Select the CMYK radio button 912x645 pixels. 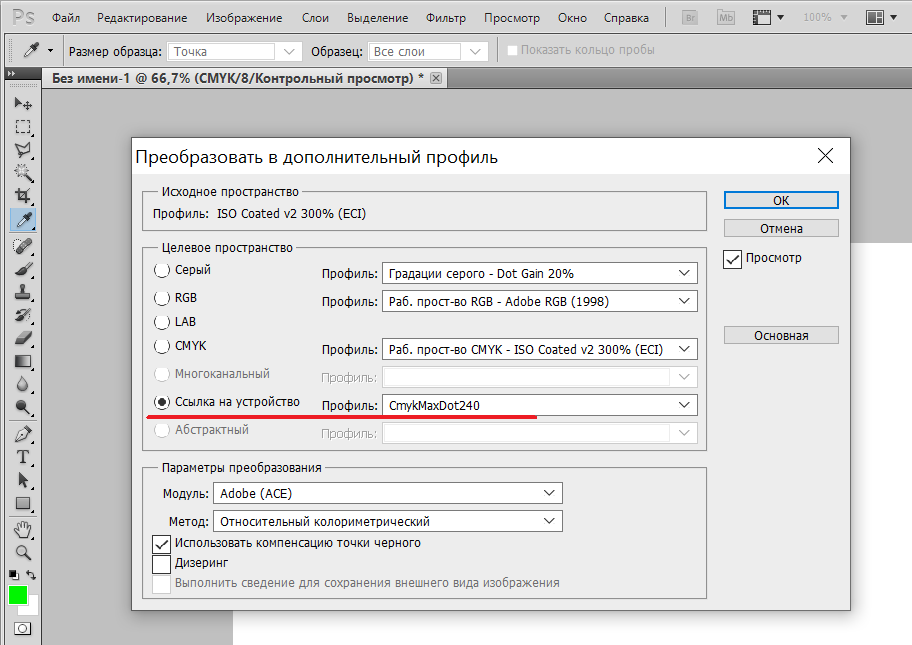[162, 347]
